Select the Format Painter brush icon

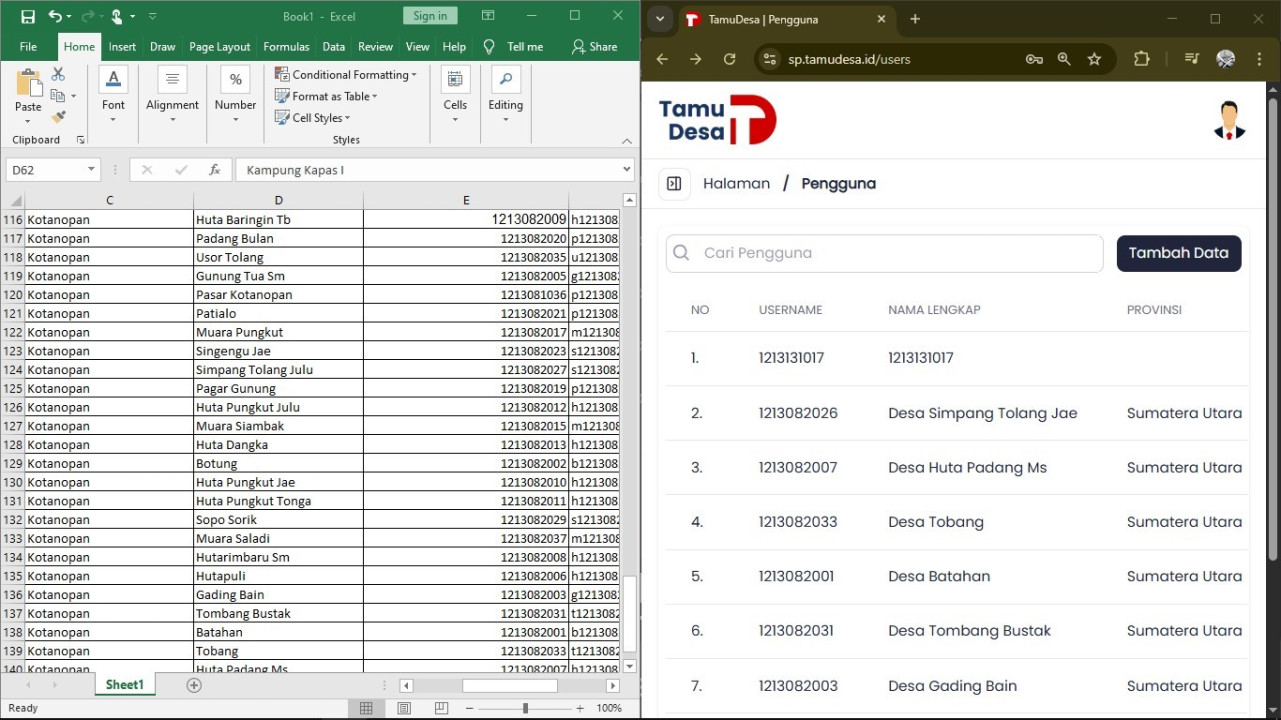point(58,117)
